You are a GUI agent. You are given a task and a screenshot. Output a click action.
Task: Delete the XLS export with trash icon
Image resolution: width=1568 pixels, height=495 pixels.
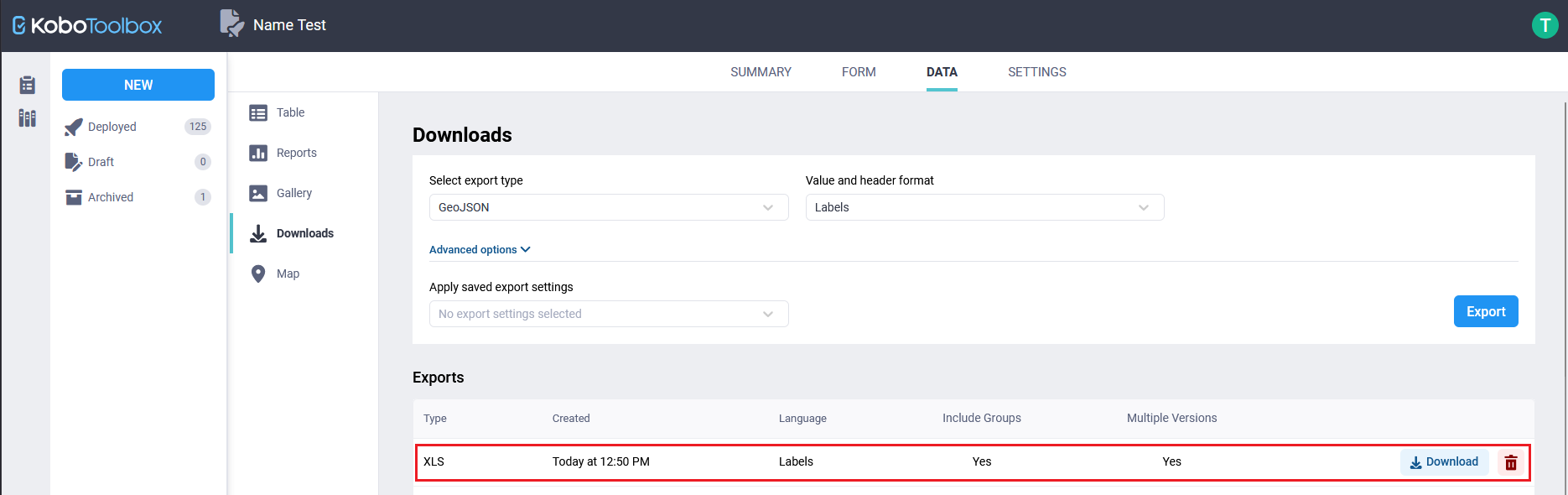point(1510,462)
